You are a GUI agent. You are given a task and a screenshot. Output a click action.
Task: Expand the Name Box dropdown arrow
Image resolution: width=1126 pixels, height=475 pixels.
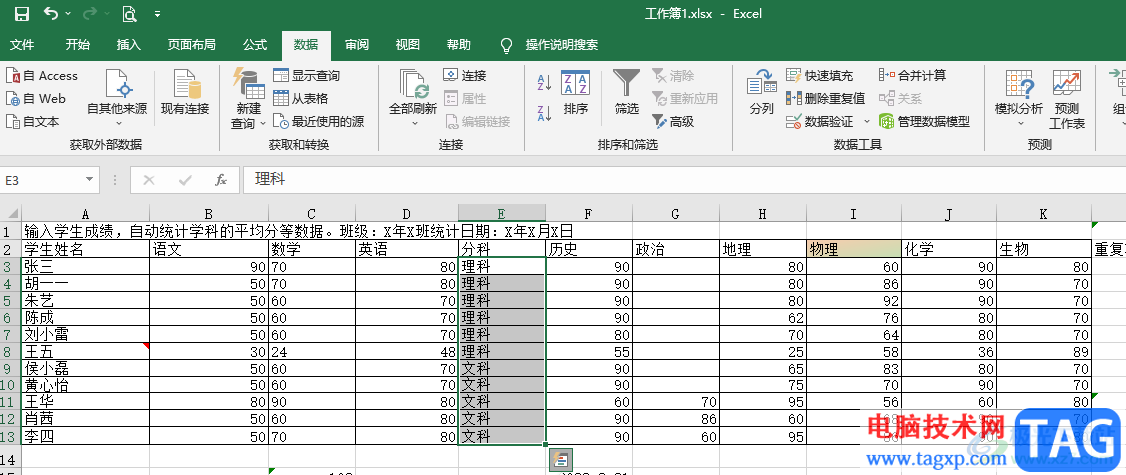point(89,180)
